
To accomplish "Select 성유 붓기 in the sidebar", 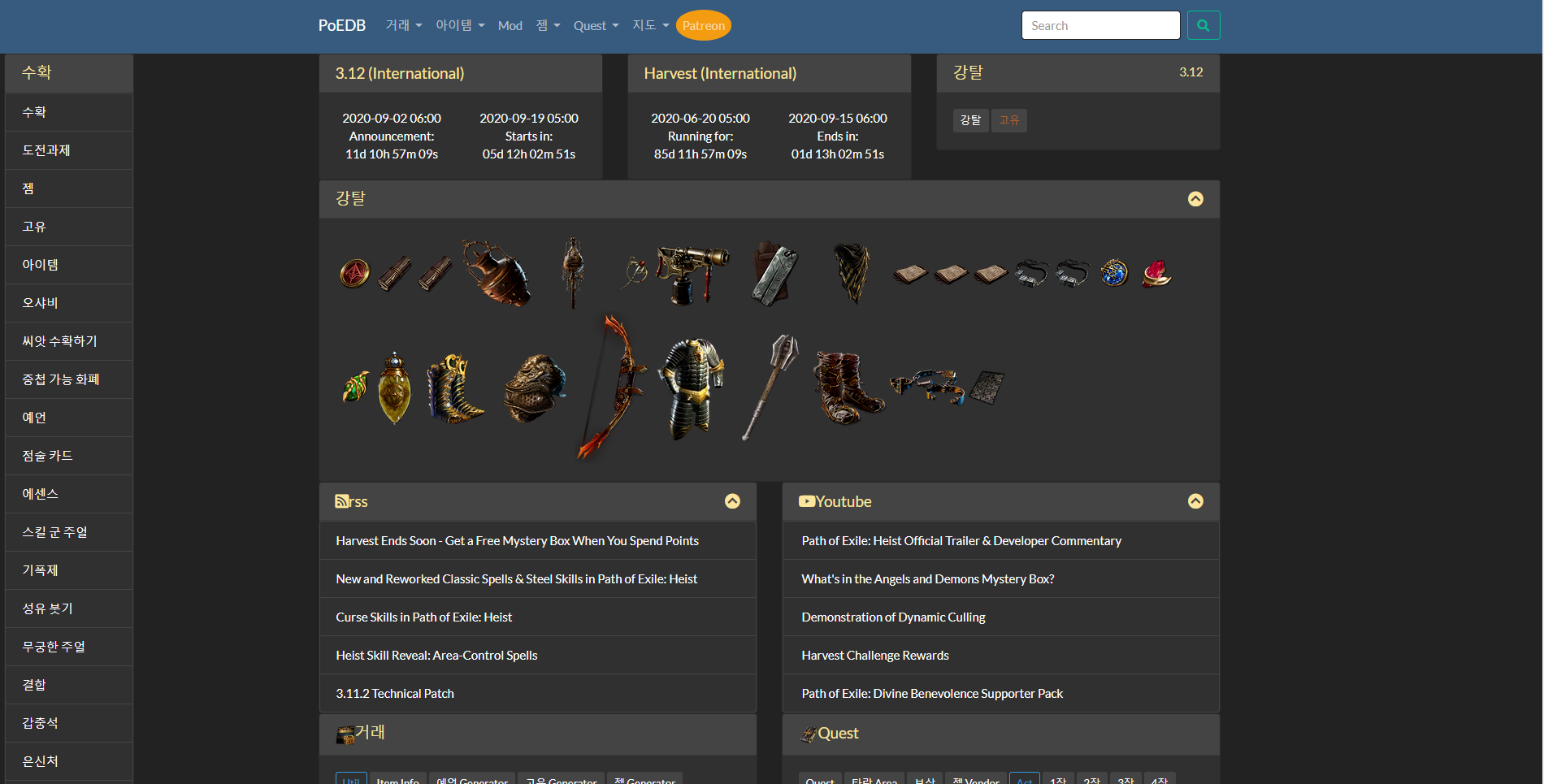I will [69, 609].
